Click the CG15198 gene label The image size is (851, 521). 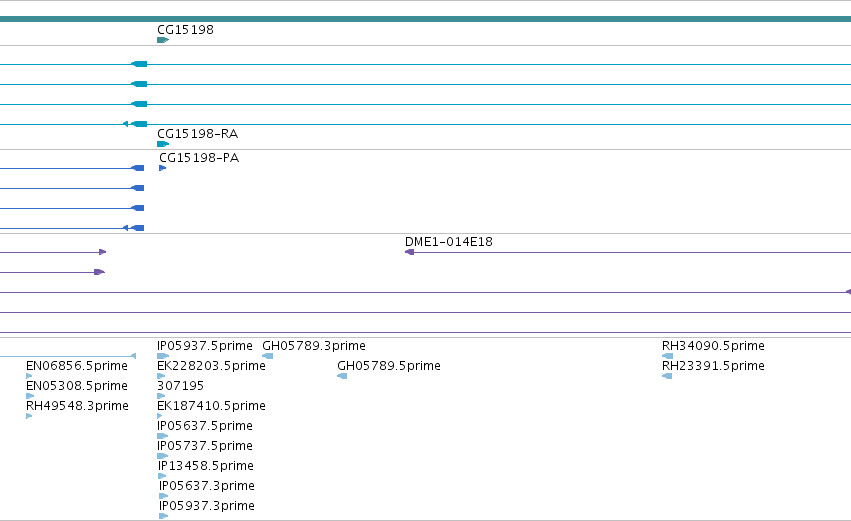point(185,30)
